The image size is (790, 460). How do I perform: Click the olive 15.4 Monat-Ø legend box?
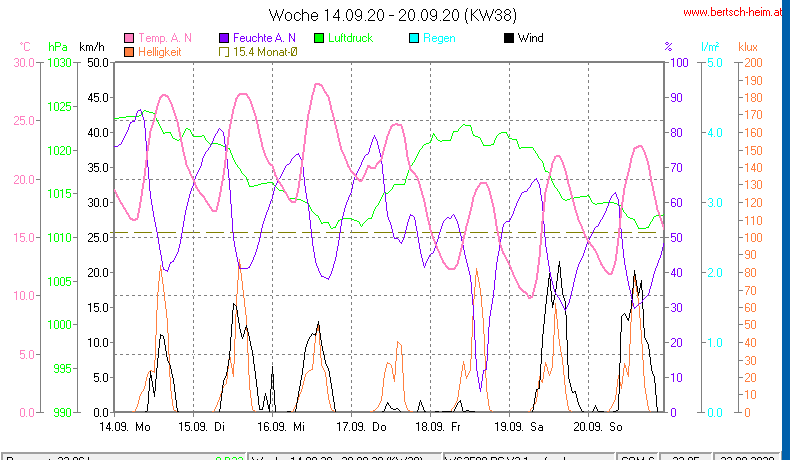click(224, 51)
